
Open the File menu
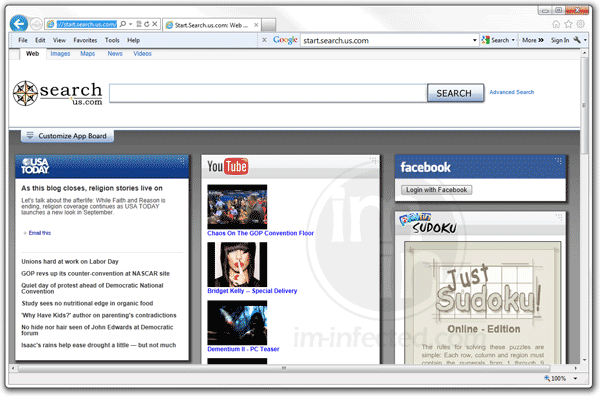pyautogui.click(x=23, y=40)
